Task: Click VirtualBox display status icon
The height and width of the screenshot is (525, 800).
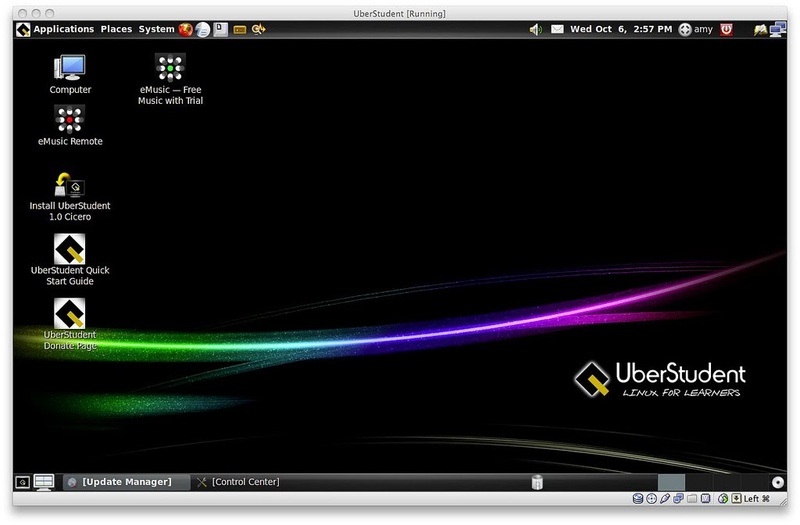Action: click(x=706, y=498)
